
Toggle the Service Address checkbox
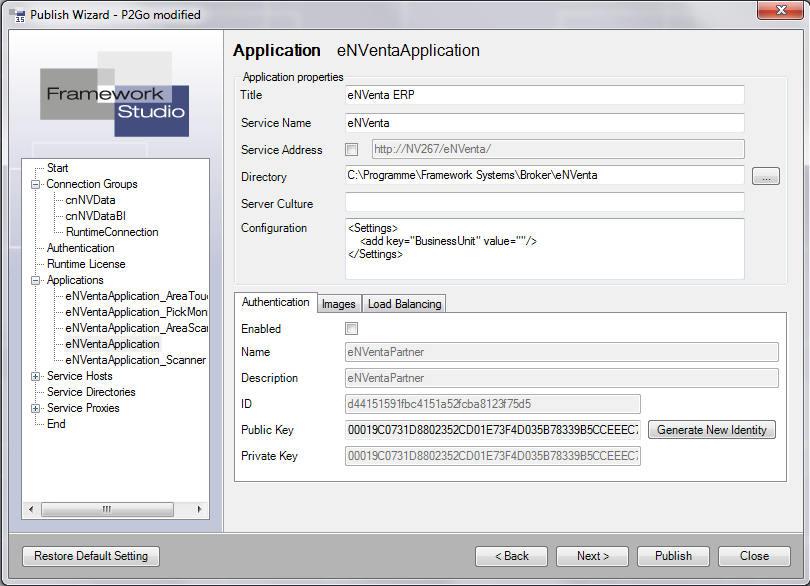(x=351, y=149)
